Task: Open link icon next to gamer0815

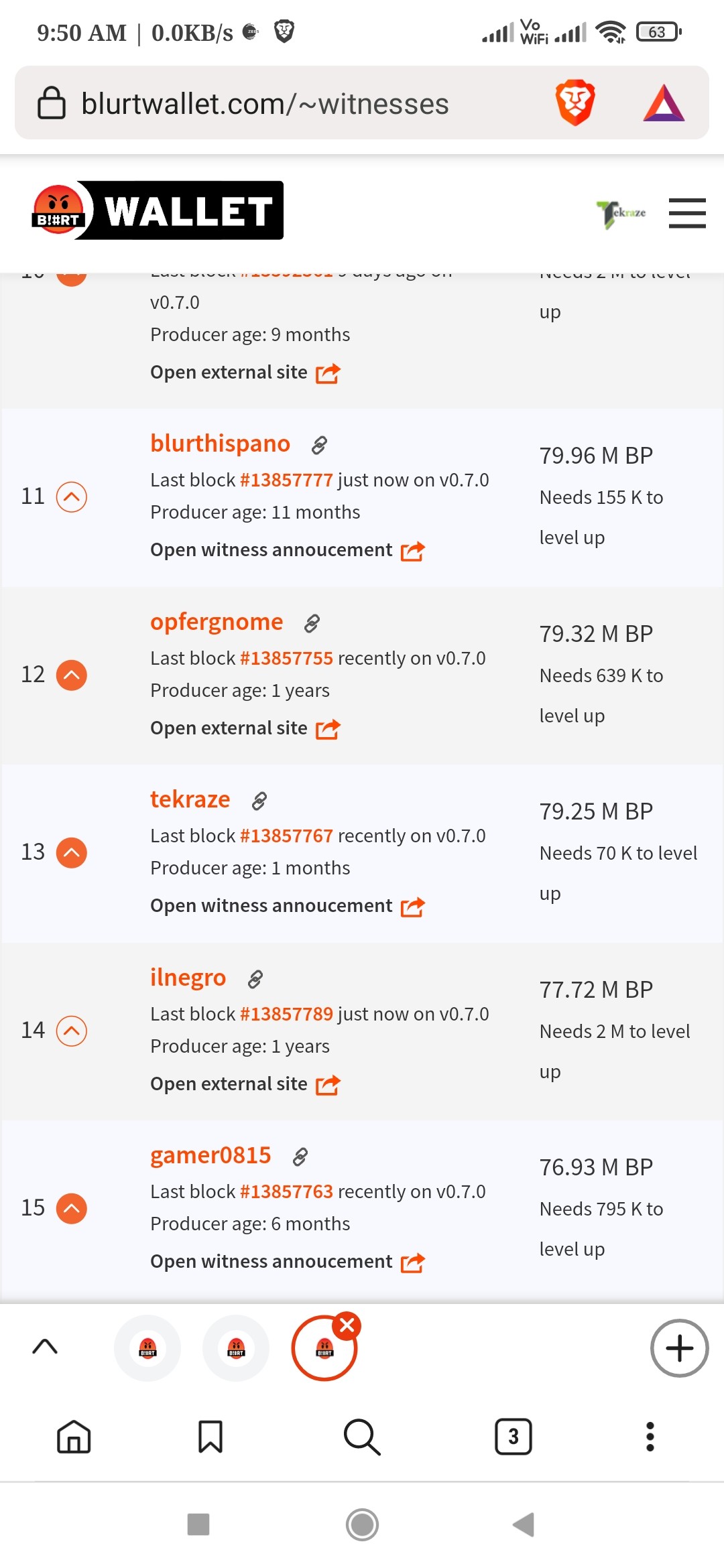Action: click(300, 1157)
